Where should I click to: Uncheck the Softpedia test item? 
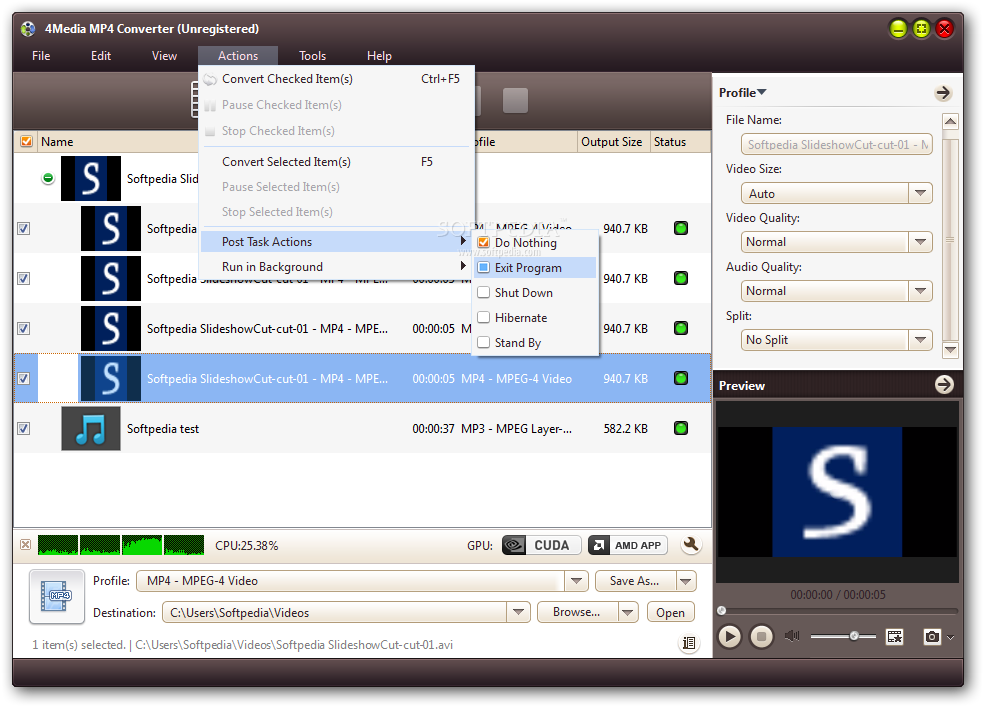coord(24,428)
